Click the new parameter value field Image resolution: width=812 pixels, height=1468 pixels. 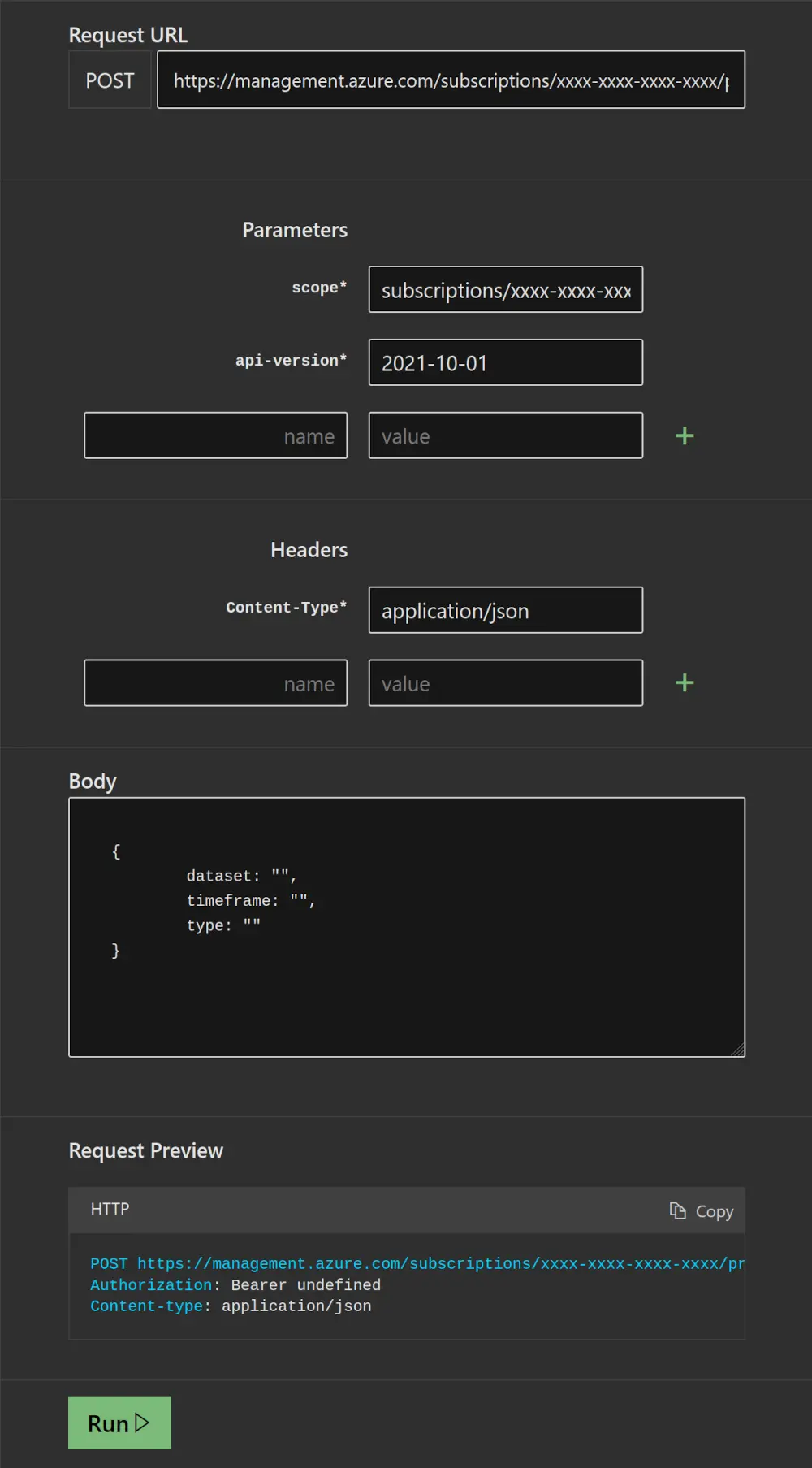505,436
